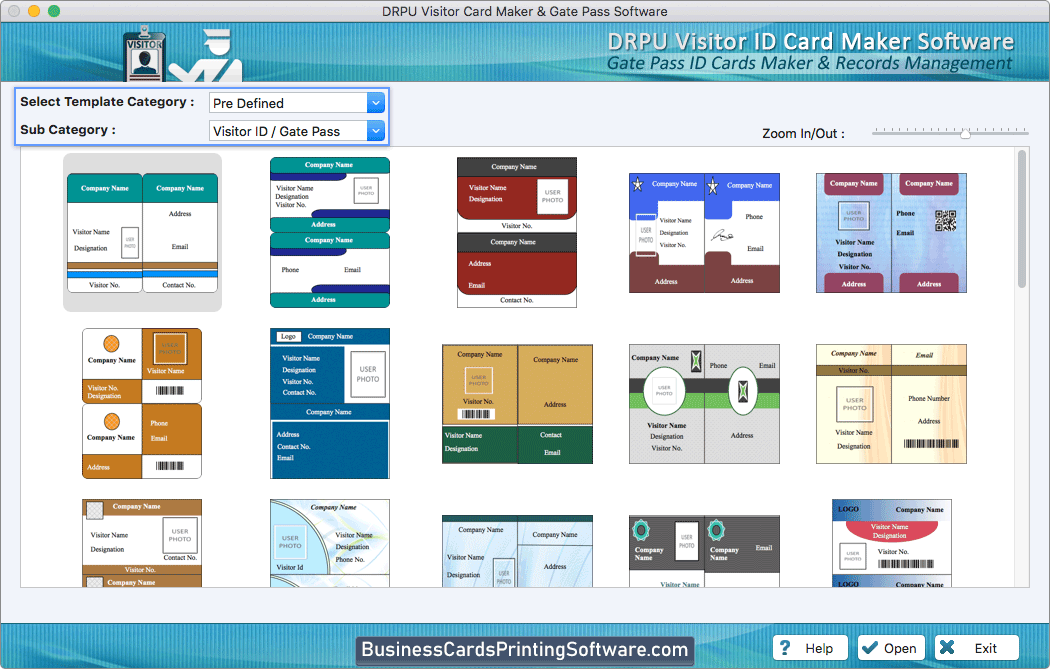Select the light blue QR code template

coord(891,232)
